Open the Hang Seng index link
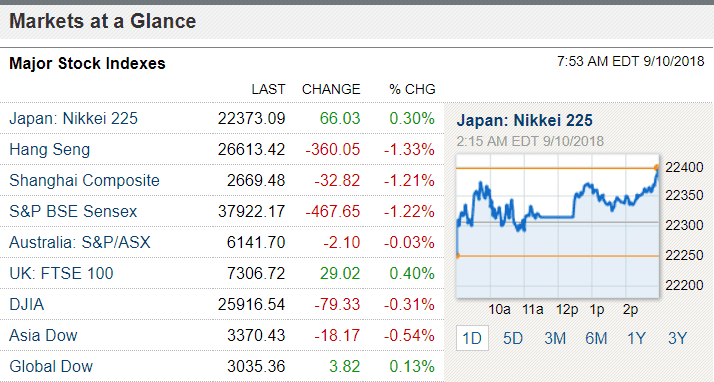This screenshot has width=714, height=382. pos(50,149)
